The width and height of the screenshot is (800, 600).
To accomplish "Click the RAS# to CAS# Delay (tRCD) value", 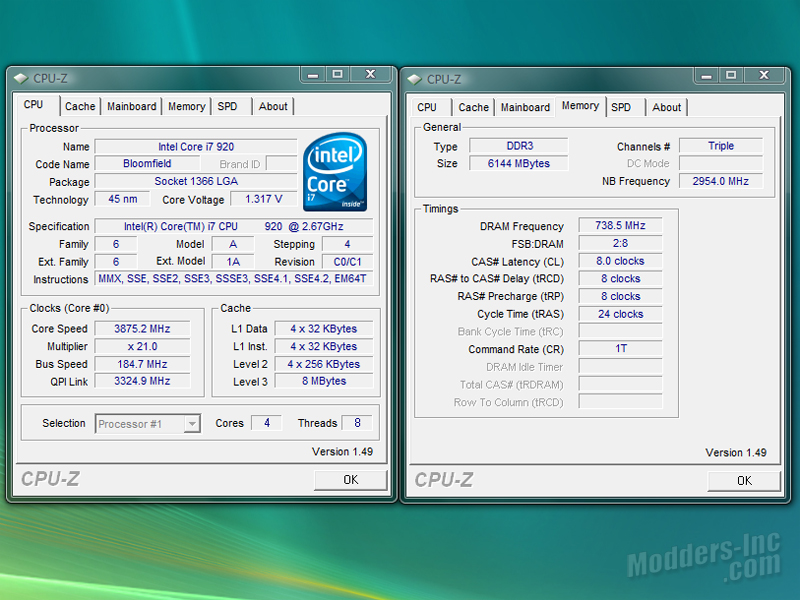I will pyautogui.click(x=620, y=279).
